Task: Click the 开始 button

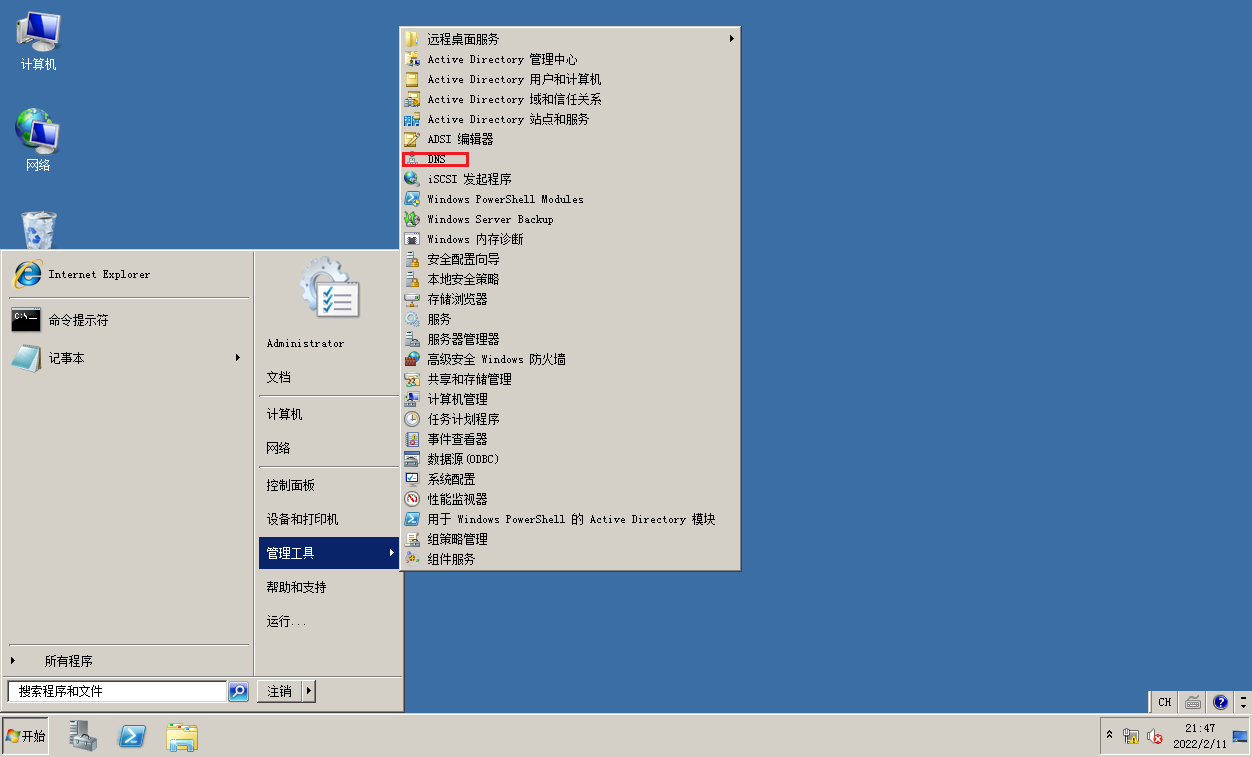Action: pos(25,736)
